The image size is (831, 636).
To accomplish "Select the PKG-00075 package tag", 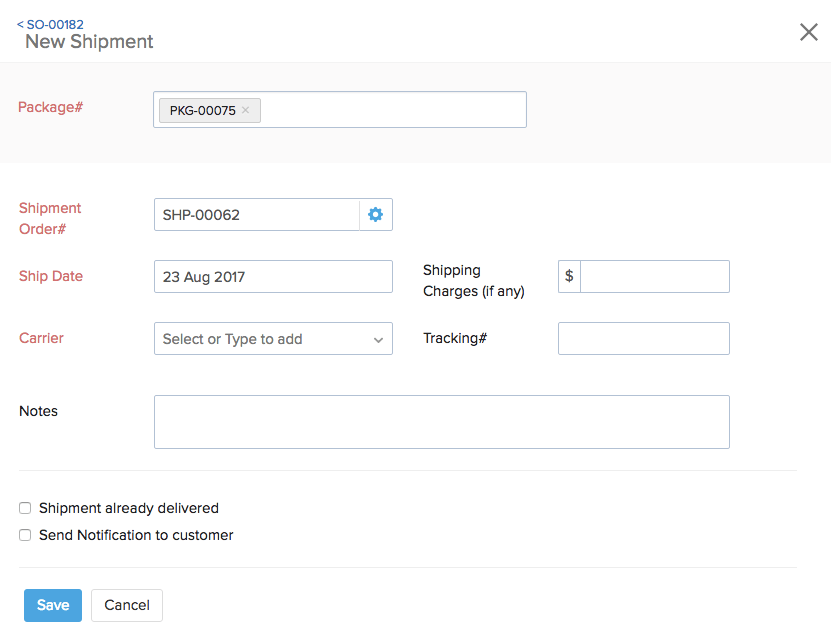I will tap(202, 110).
